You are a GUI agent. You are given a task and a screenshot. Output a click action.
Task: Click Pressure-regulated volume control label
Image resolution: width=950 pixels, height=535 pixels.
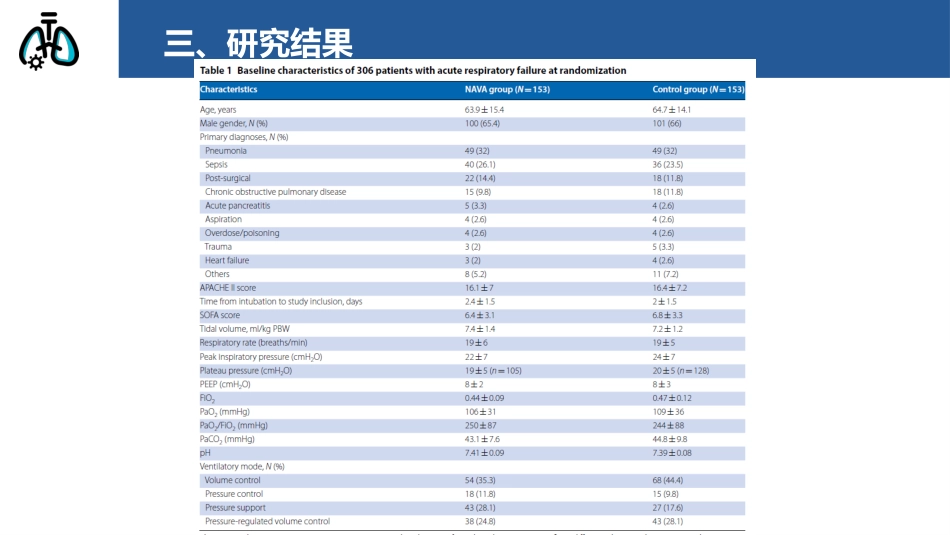[x=267, y=522]
